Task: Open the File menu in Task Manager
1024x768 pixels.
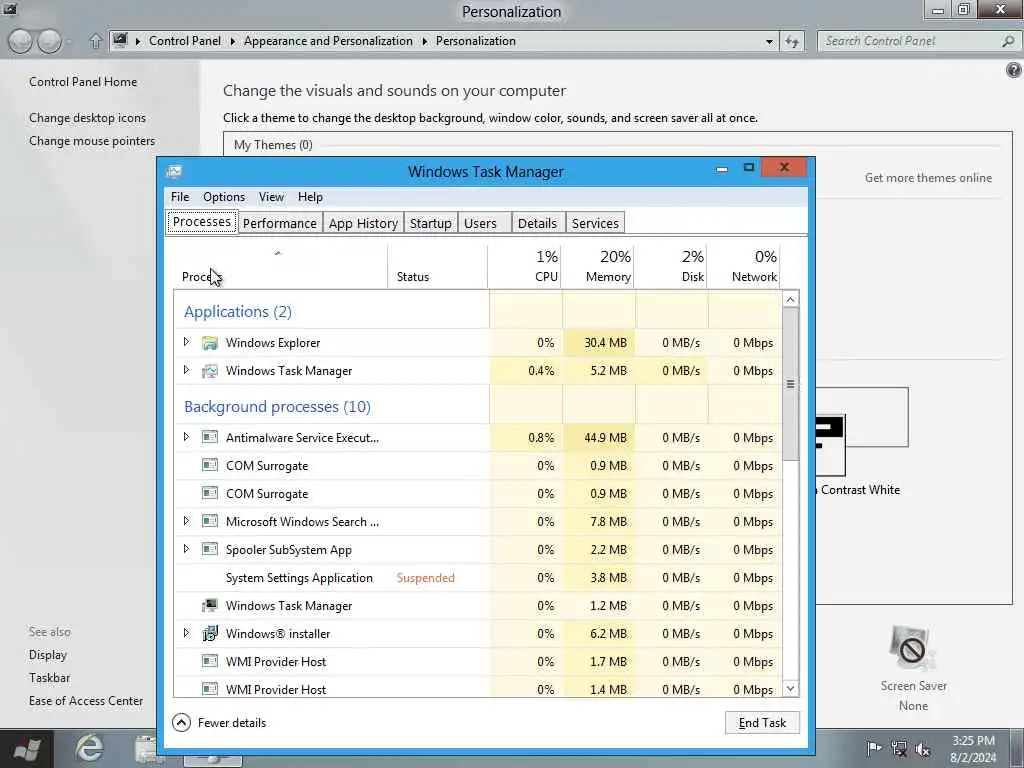Action: [180, 197]
